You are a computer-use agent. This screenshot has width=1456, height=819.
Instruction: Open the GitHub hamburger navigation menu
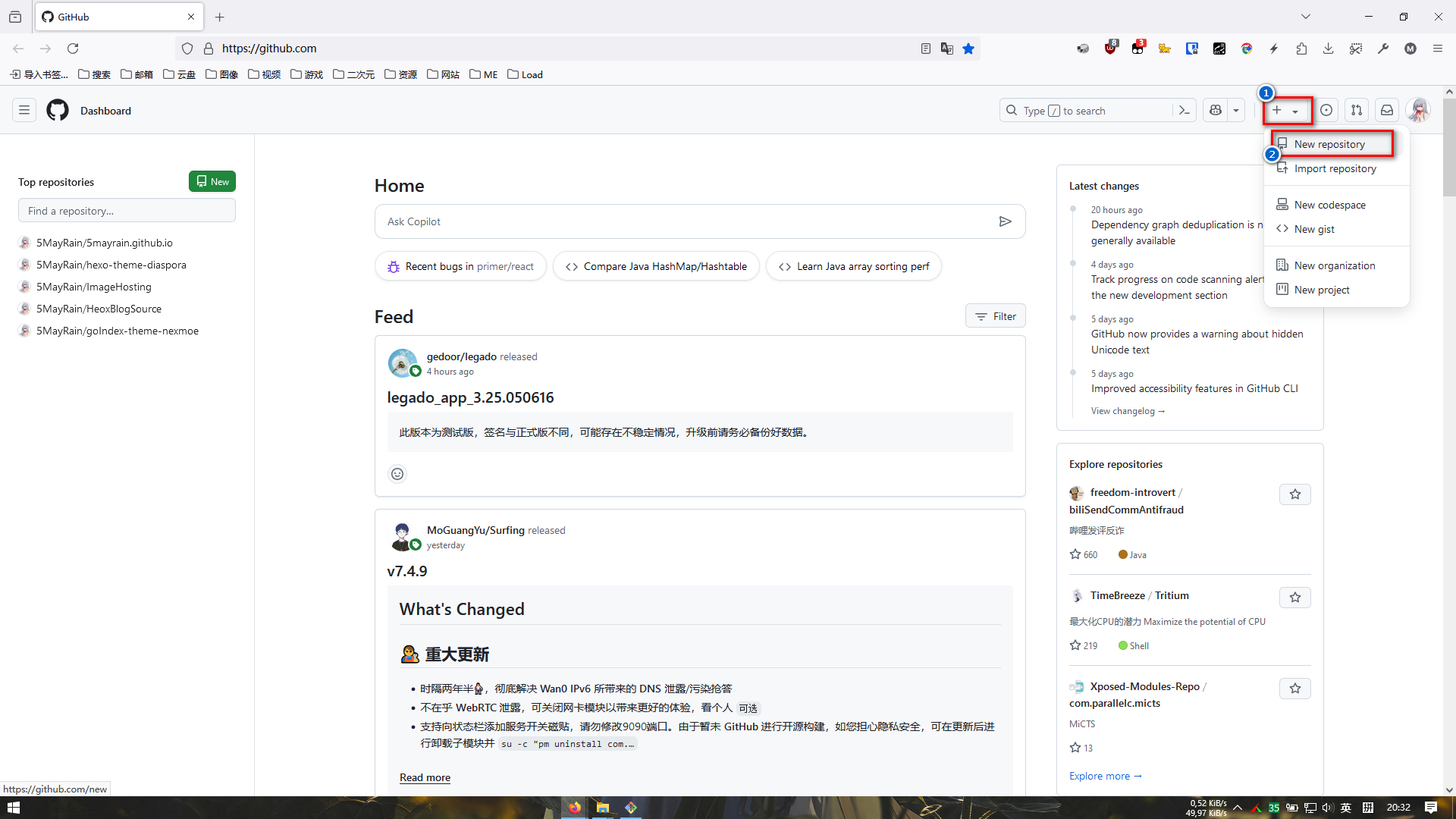tap(24, 111)
